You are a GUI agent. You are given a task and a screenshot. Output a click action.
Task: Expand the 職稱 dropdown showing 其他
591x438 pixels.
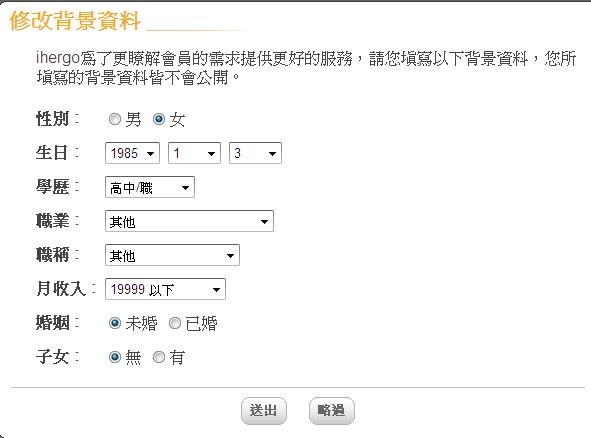(x=172, y=255)
